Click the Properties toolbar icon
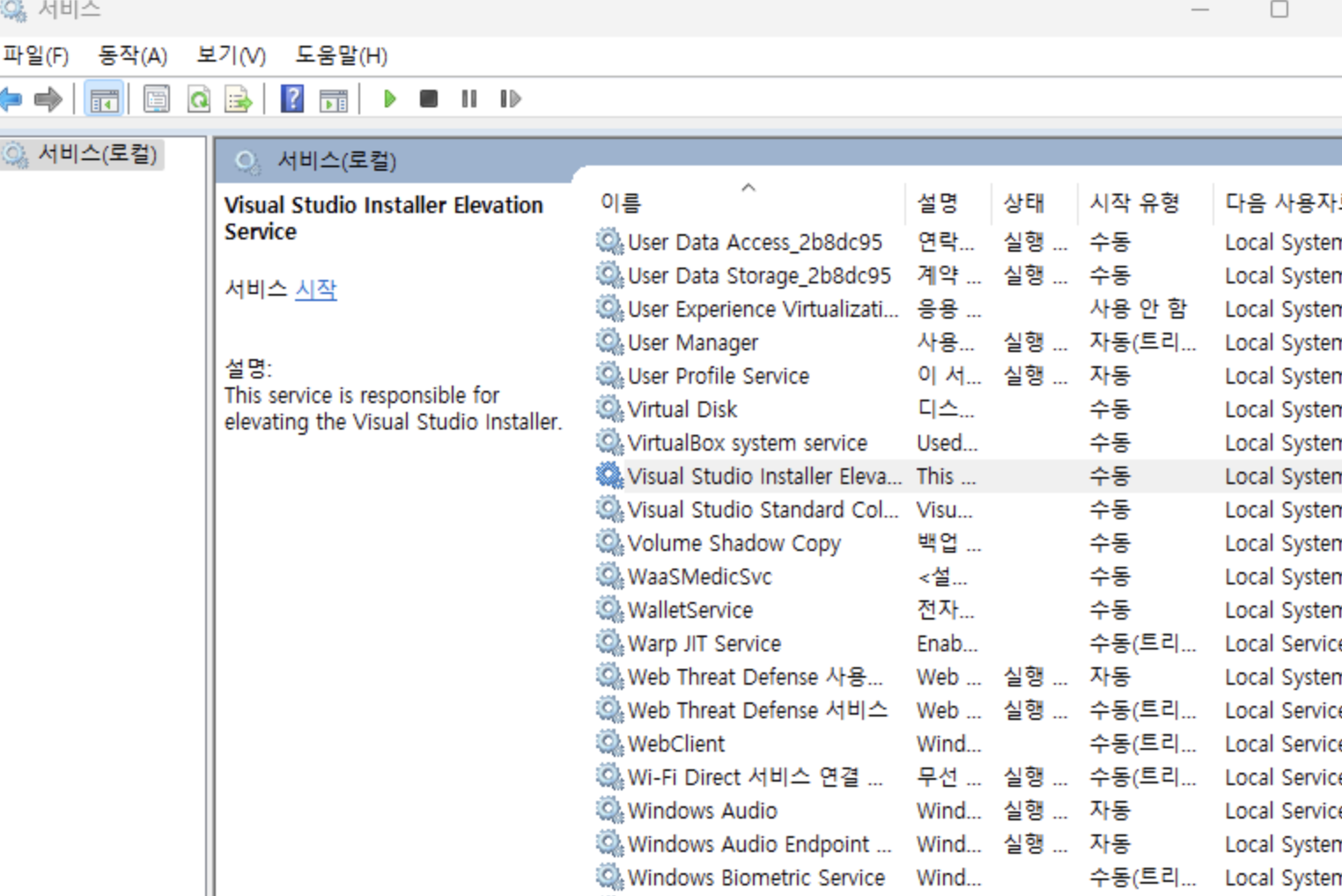This screenshot has width=1342, height=896. point(157,99)
